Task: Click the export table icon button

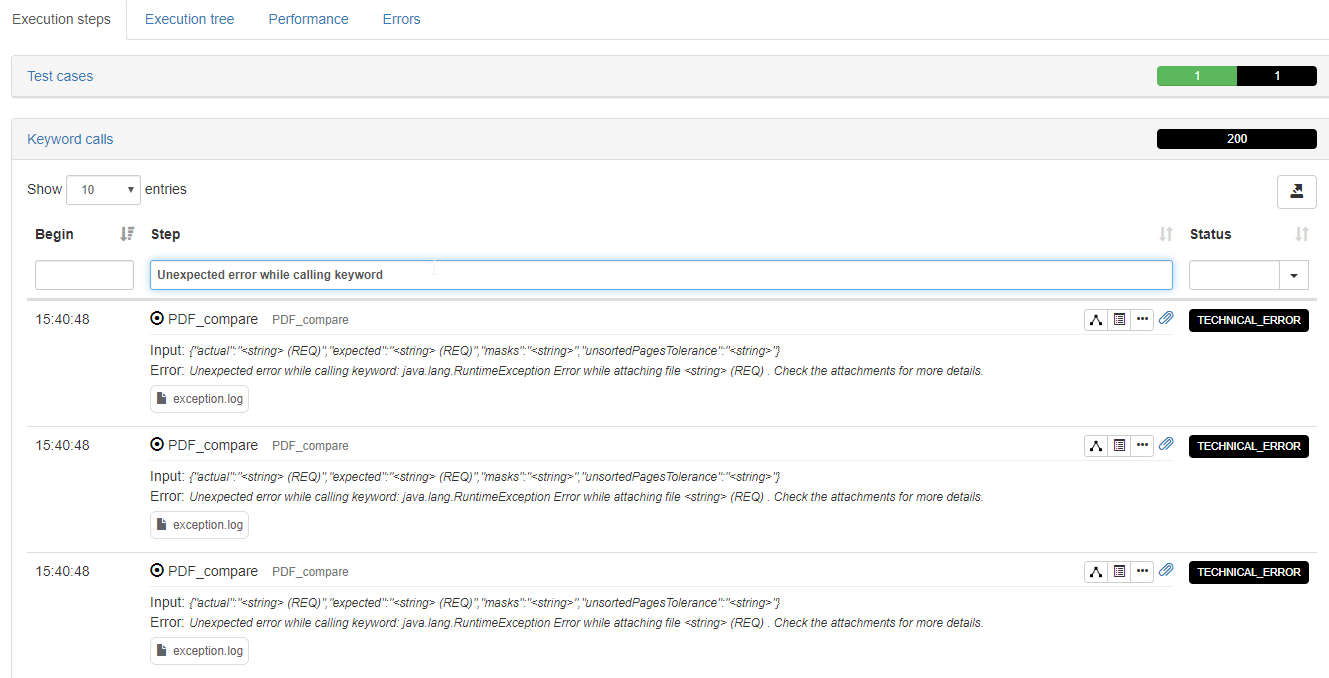Action: [1297, 191]
